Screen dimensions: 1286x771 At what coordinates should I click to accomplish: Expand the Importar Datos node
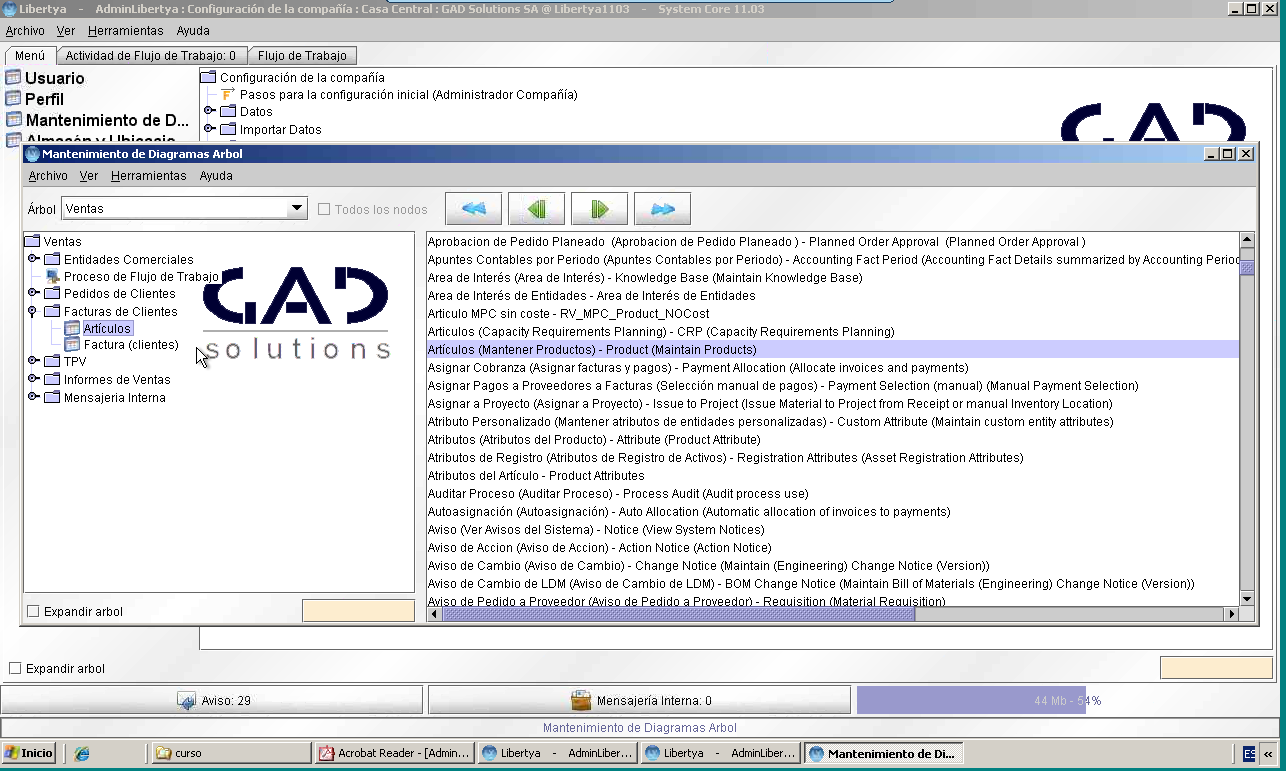coord(209,130)
